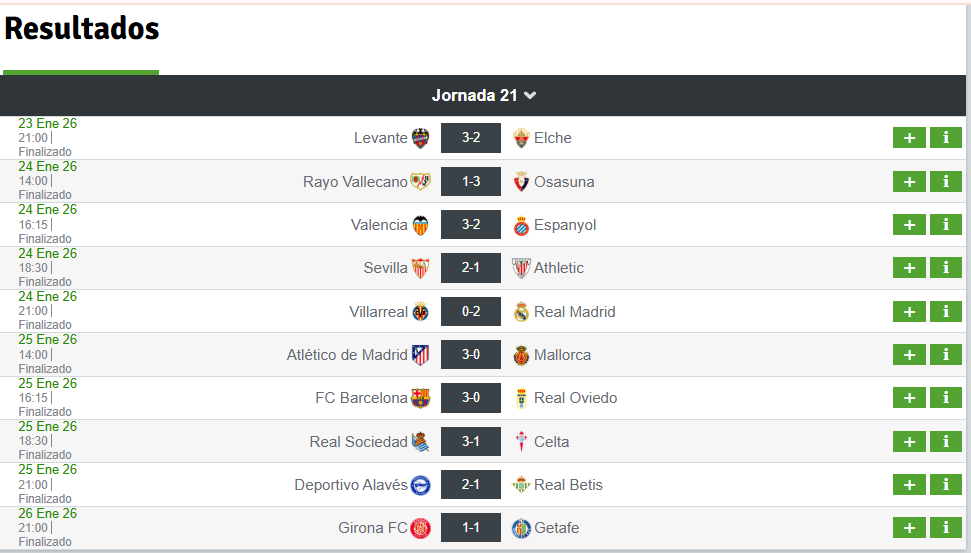The height and width of the screenshot is (553, 971).
Task: Open info button for Sevilla-Athletic match
Action: tap(946, 268)
